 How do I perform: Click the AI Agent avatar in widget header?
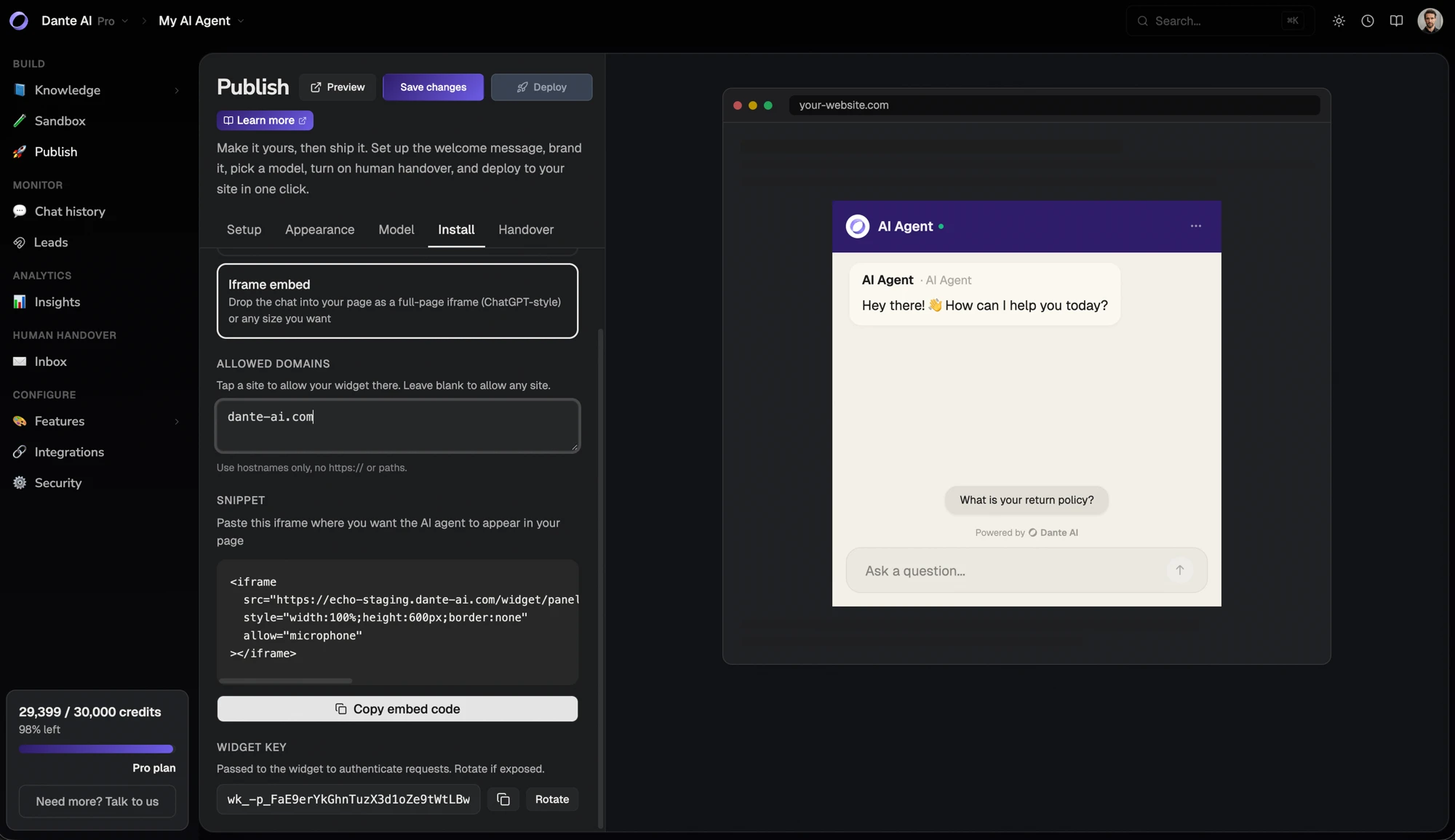pos(858,226)
